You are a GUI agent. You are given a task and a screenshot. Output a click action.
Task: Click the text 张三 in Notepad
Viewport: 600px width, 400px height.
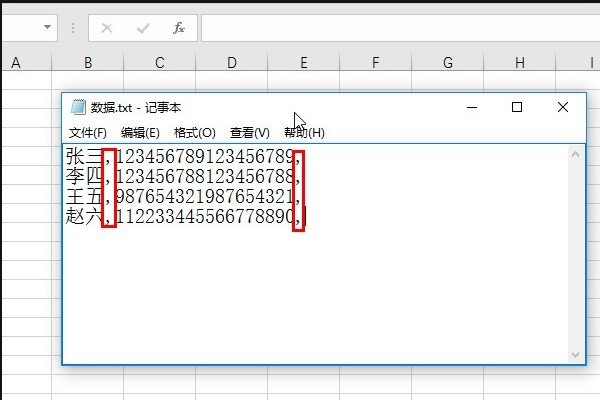84,157
